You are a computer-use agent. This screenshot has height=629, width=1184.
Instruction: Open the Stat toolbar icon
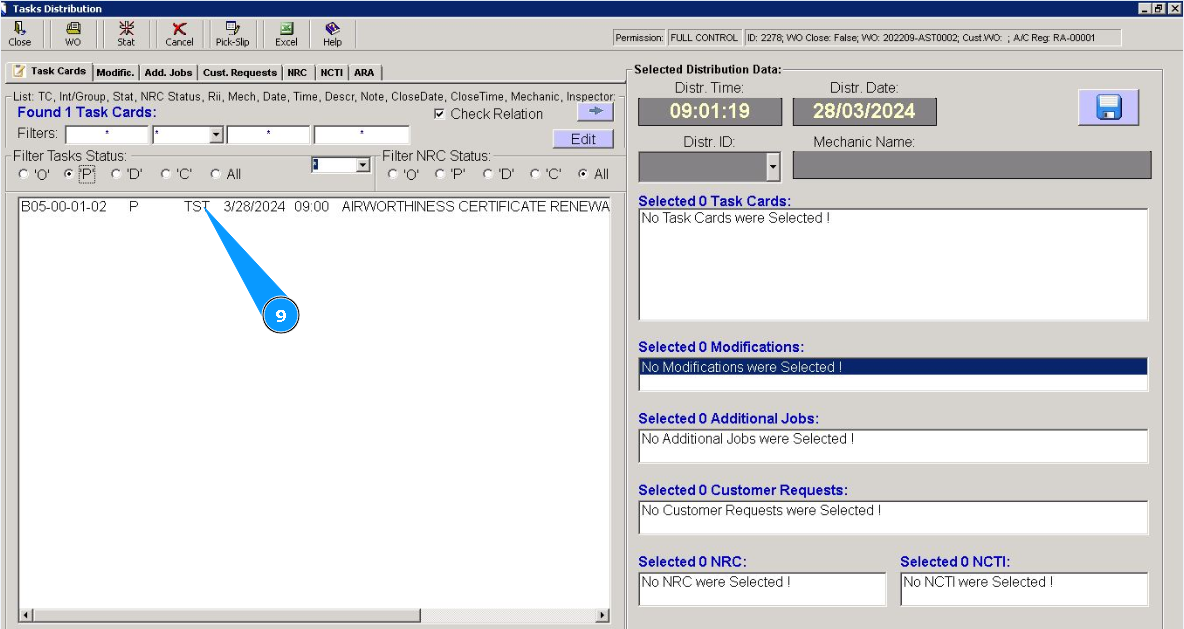click(126, 34)
